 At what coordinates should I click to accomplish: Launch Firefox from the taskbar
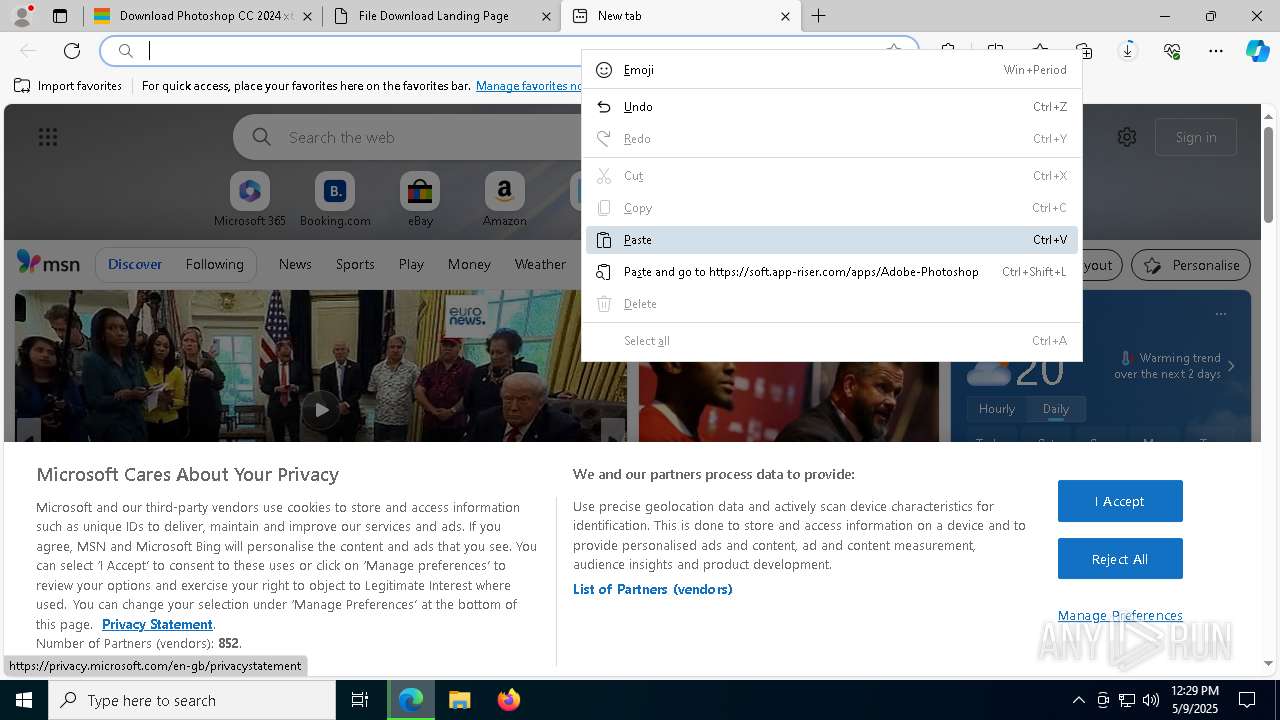click(x=508, y=700)
